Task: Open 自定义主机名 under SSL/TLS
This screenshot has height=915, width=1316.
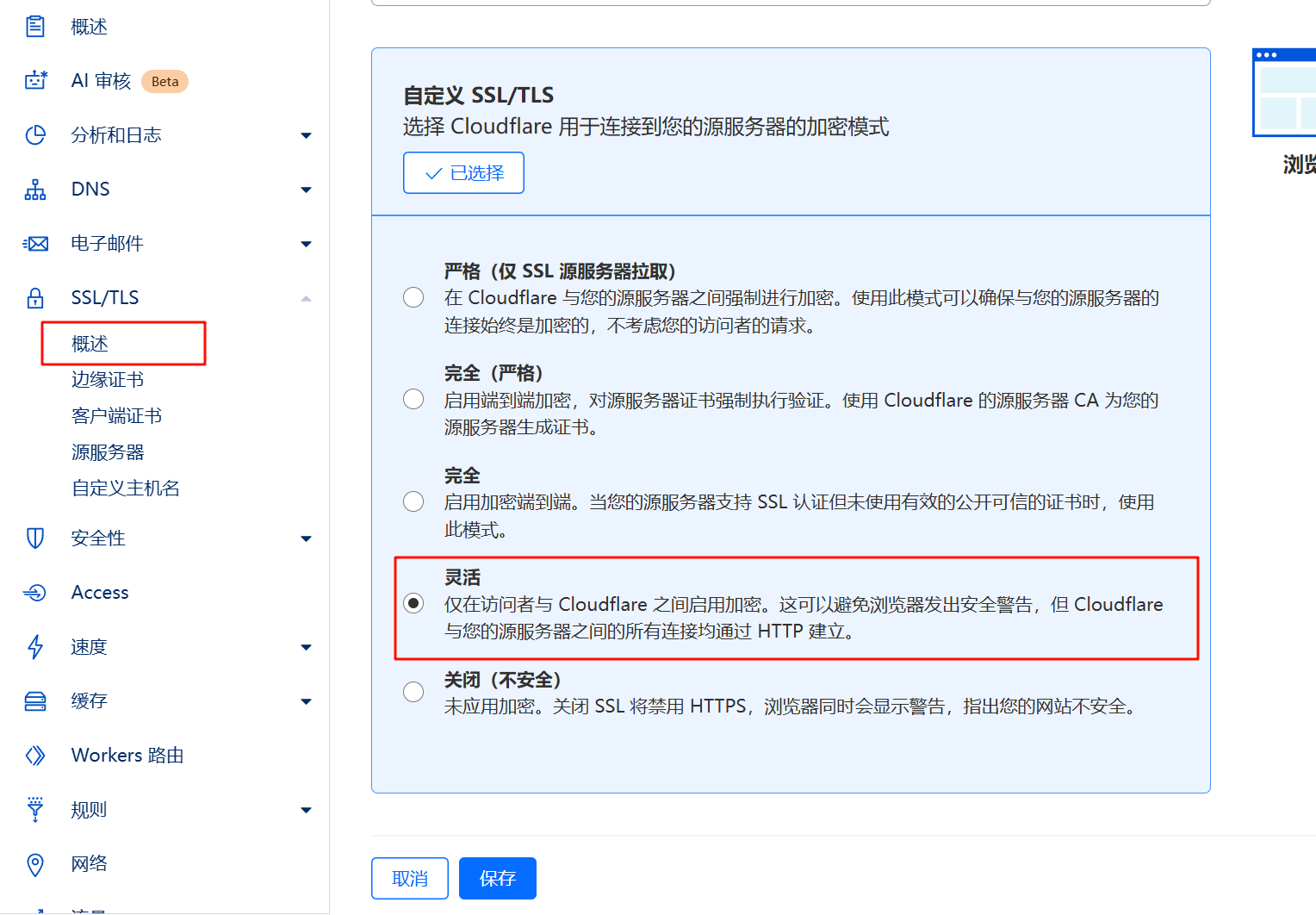Action: click(x=126, y=489)
